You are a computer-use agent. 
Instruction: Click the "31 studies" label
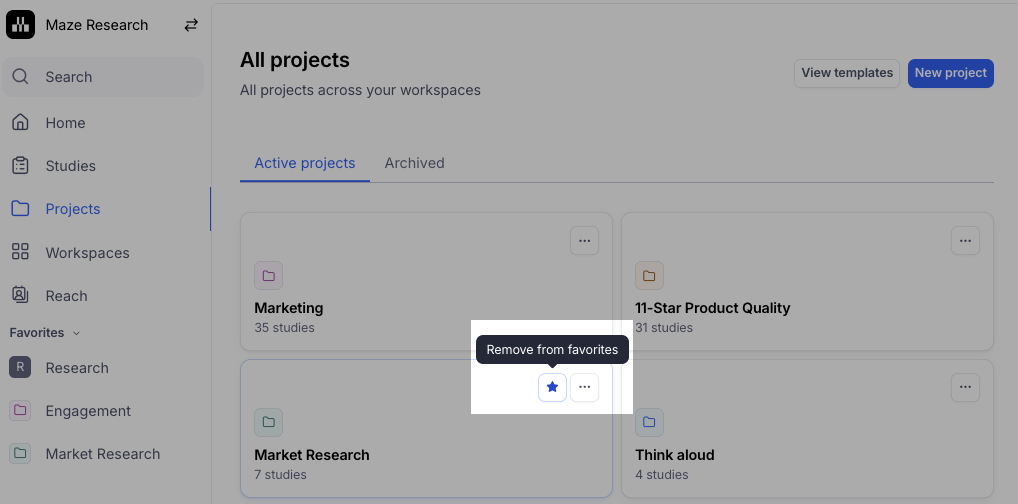664,327
